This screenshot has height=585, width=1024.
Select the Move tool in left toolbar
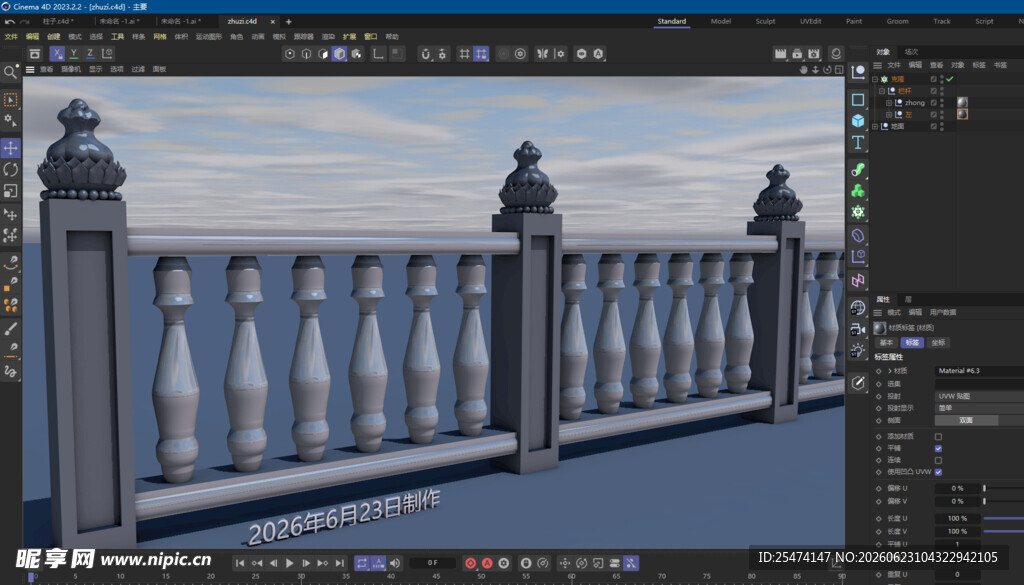click(x=10, y=148)
